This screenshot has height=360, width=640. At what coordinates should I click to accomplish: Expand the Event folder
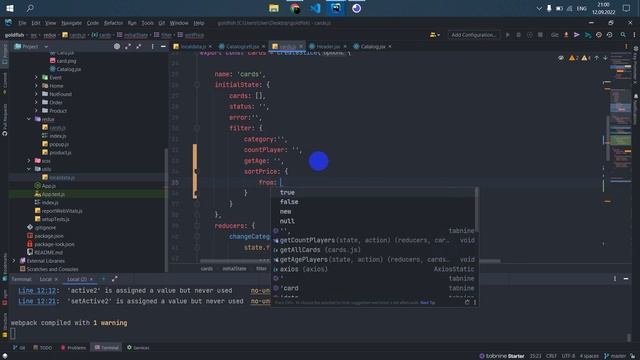tap(36, 78)
